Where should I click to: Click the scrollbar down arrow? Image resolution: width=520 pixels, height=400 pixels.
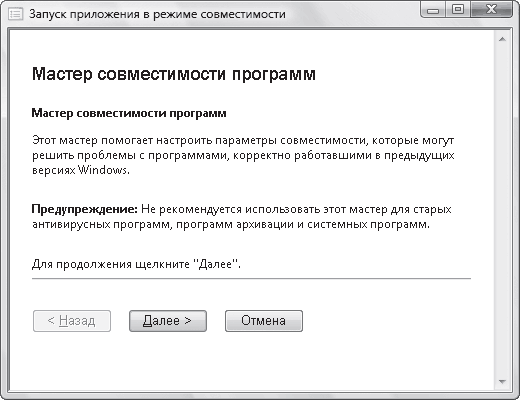[502, 381]
